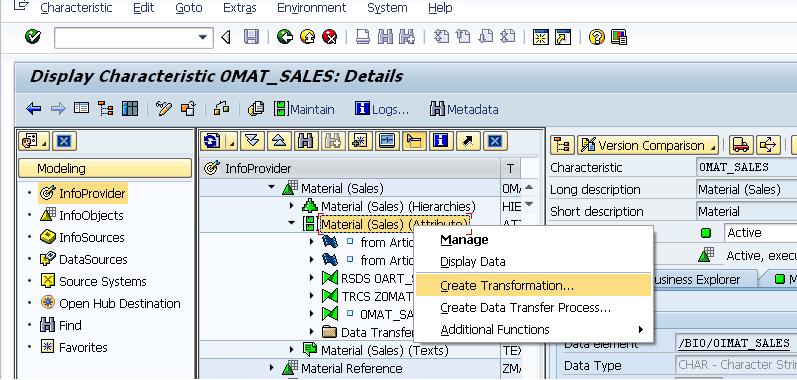The image size is (797, 380).
Task: Click the green Back arrow icon
Action: (x=285, y=37)
